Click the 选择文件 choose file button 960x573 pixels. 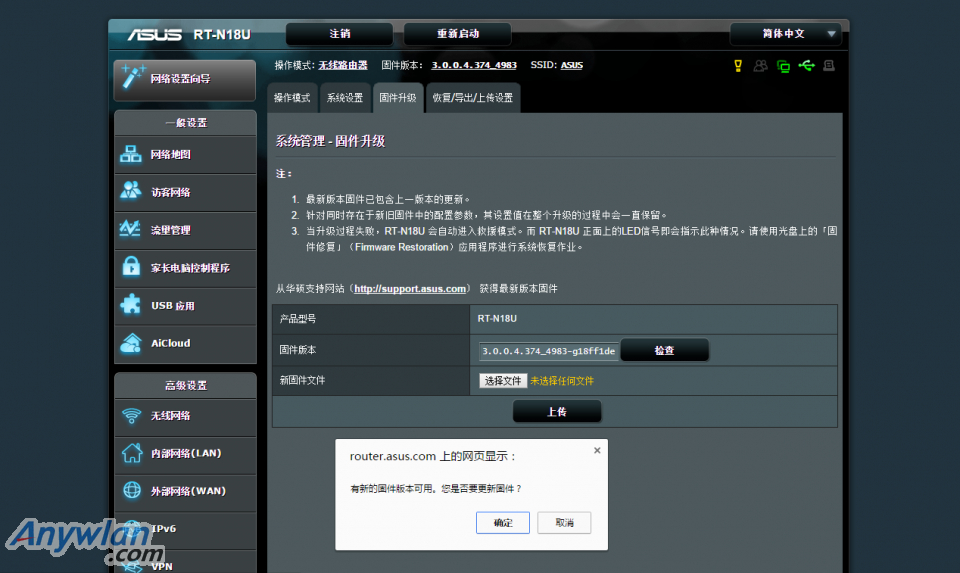[x=503, y=381]
